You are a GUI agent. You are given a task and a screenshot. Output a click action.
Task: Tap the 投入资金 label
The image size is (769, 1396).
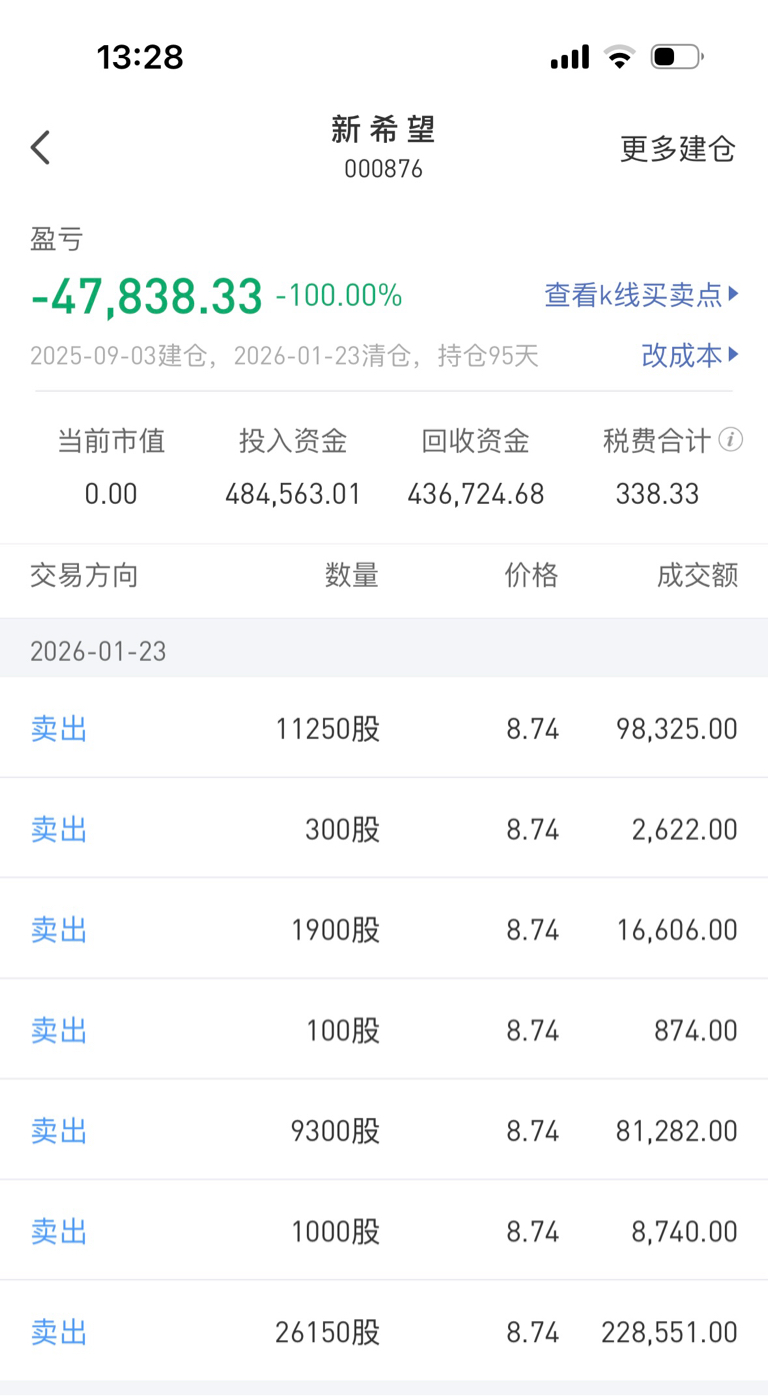293,441
